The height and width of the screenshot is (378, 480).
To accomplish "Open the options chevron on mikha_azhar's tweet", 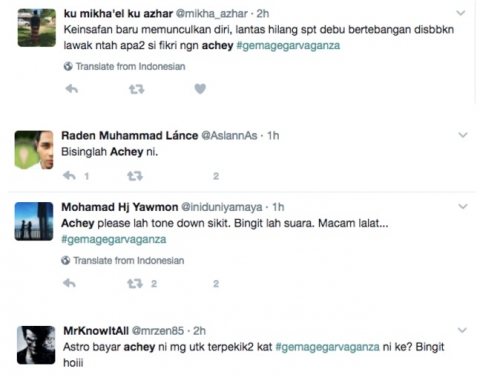I will click(x=461, y=13).
